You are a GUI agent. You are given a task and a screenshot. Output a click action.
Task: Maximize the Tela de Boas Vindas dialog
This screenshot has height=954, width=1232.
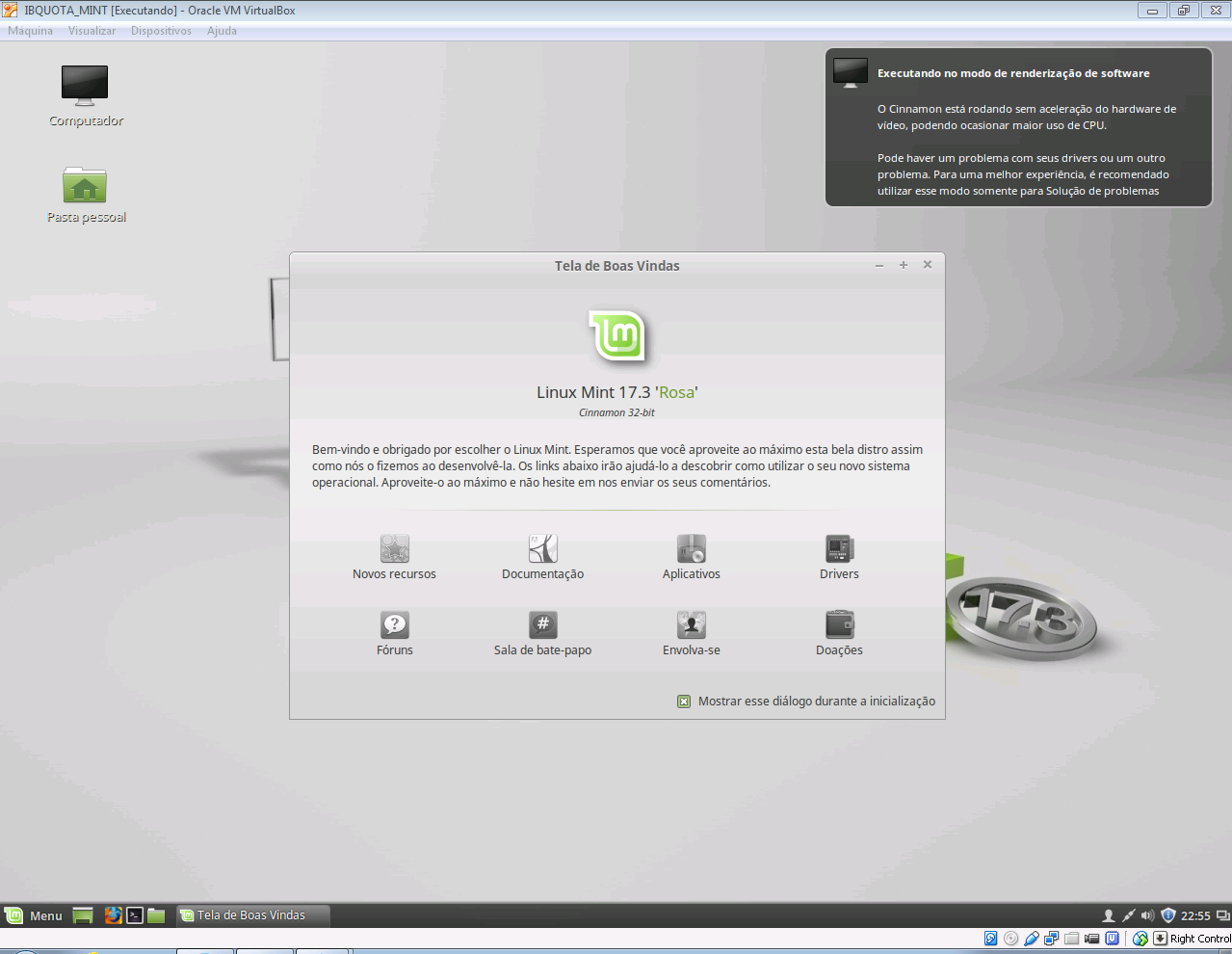904,265
